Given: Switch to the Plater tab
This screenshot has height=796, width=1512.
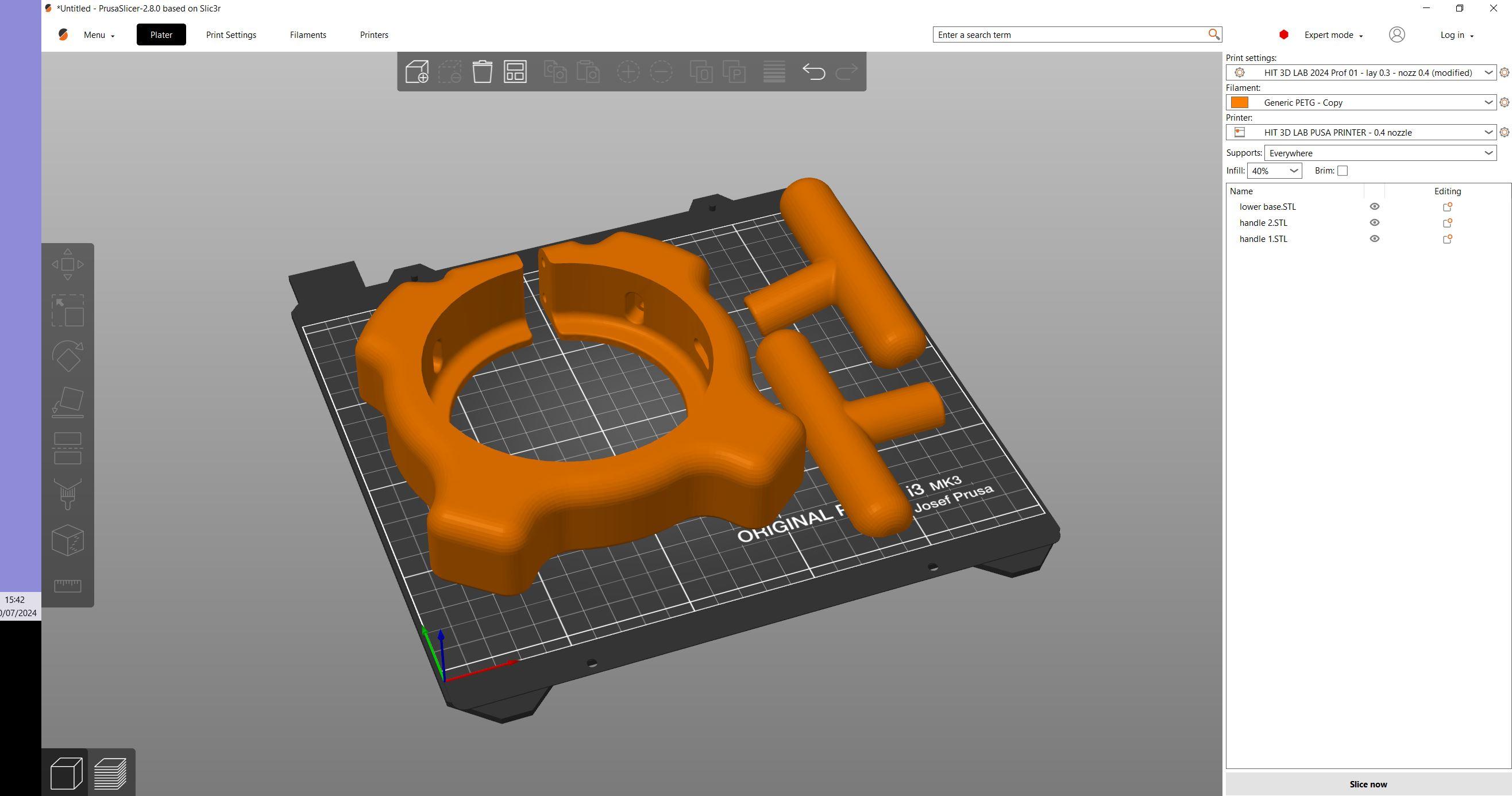Looking at the screenshot, I should 161,34.
